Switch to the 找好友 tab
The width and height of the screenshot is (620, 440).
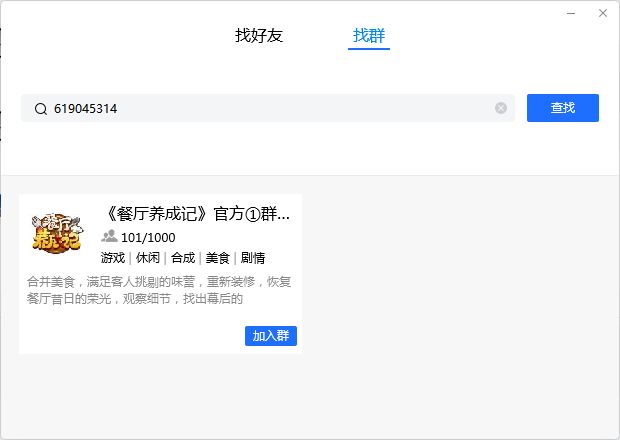(259, 36)
